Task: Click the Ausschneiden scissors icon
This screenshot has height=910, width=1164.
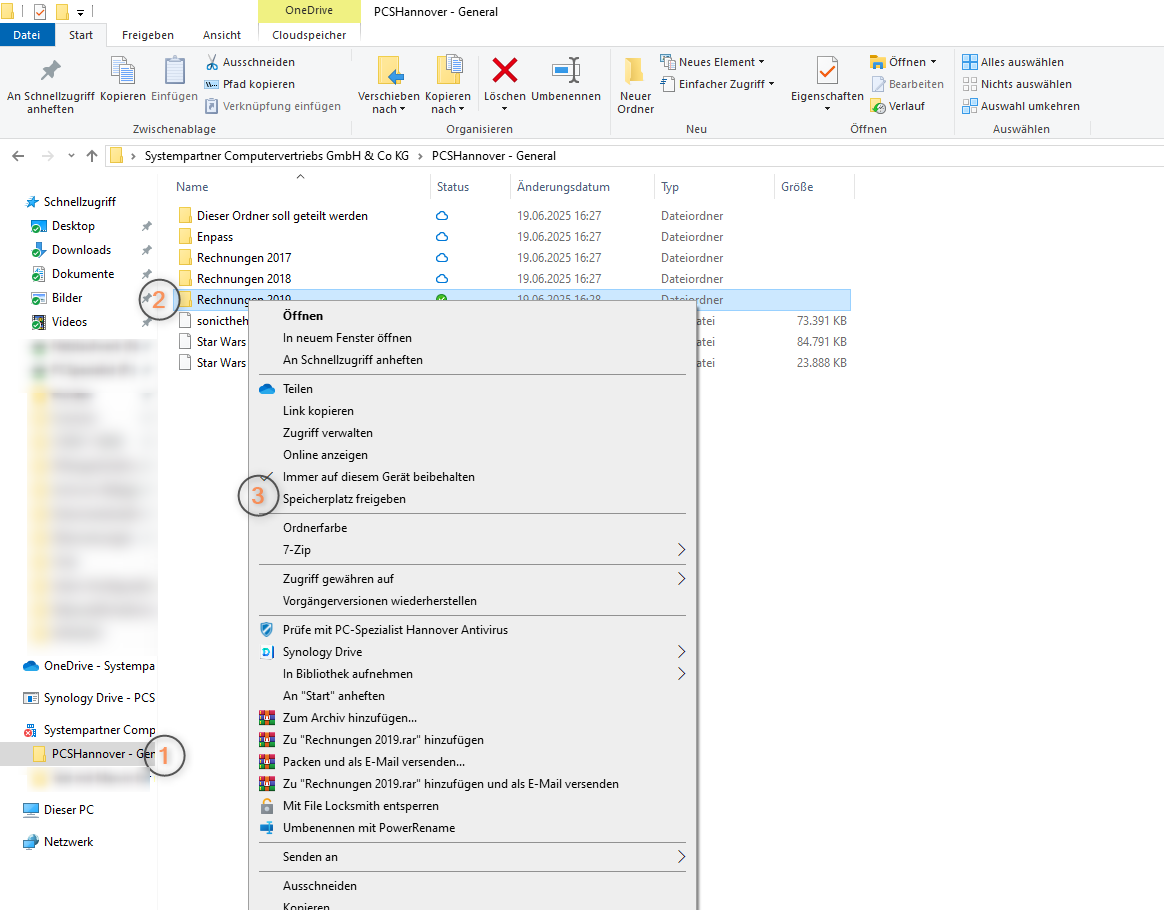Action: coord(212,62)
